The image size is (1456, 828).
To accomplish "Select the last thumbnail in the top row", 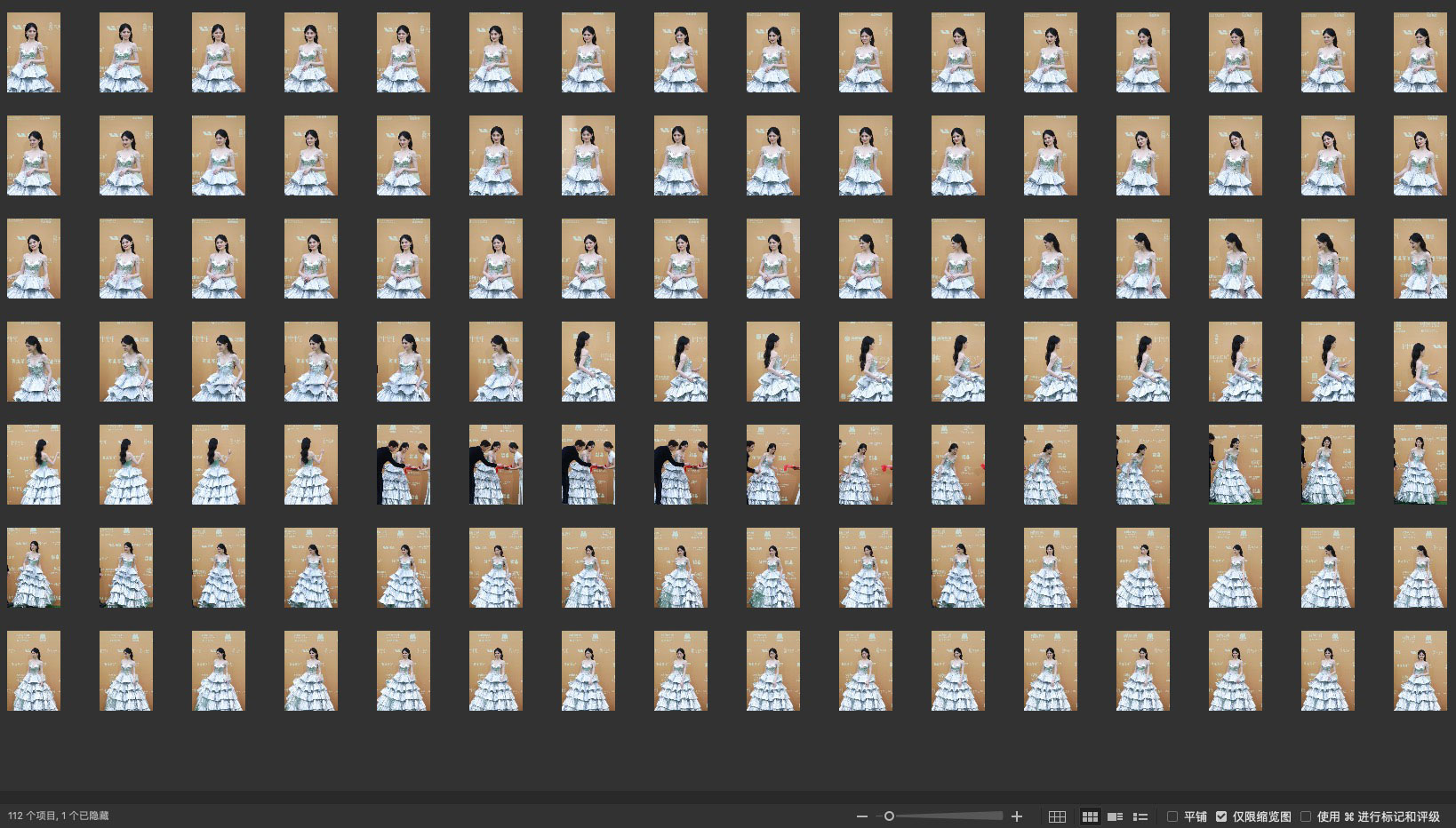I will coord(1420,52).
